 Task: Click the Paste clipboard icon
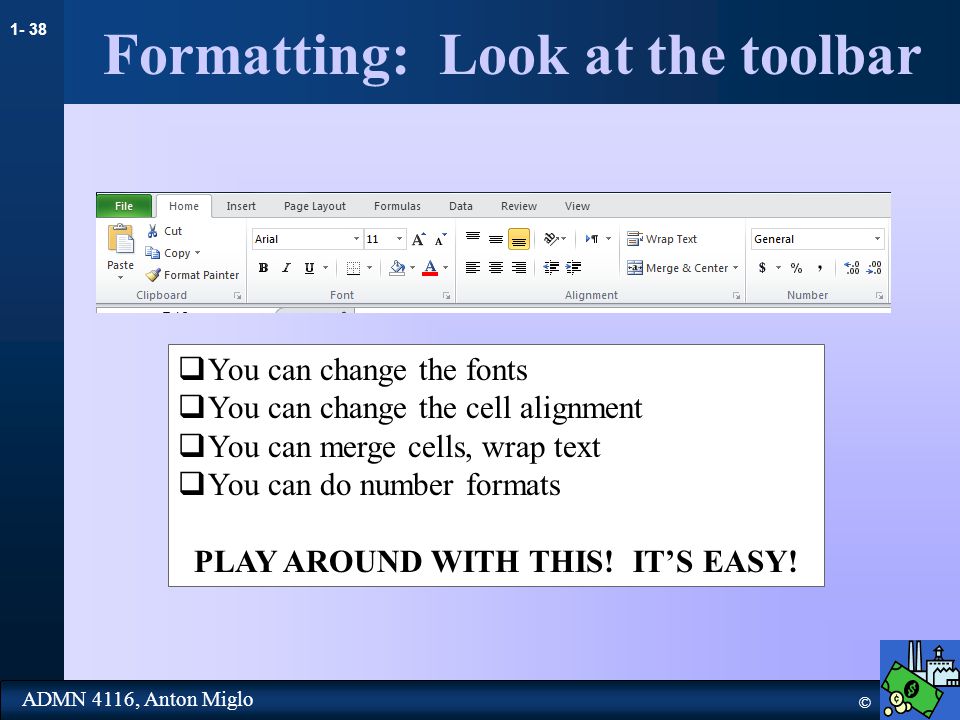(121, 239)
